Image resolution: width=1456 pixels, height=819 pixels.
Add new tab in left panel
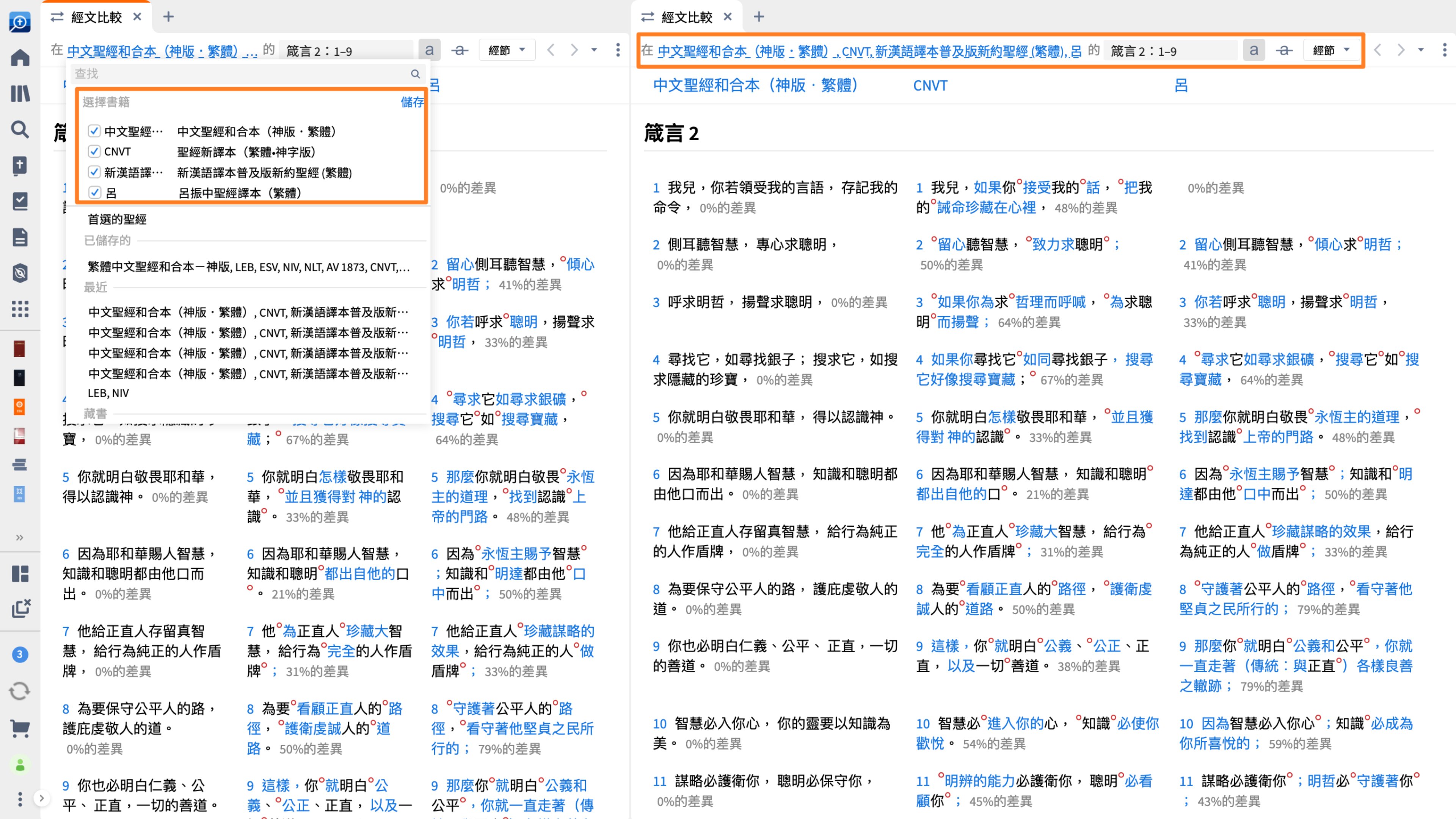pos(168,17)
